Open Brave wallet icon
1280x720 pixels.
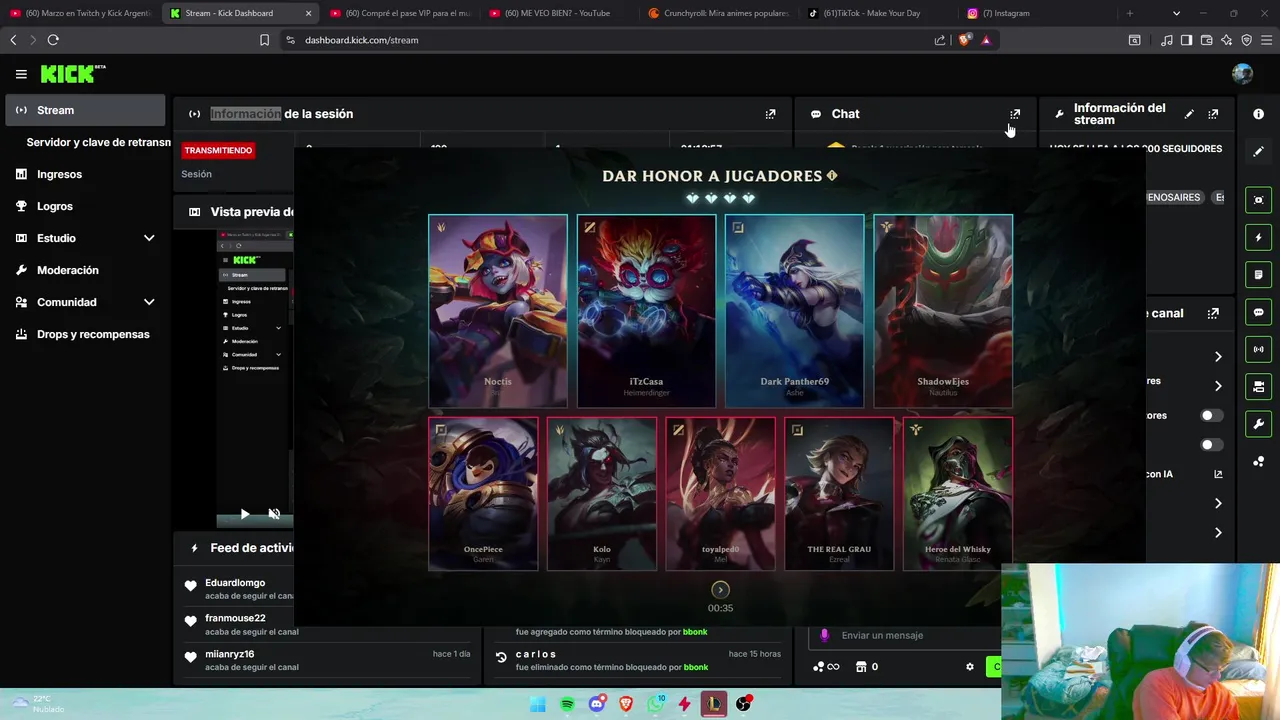tap(1206, 40)
